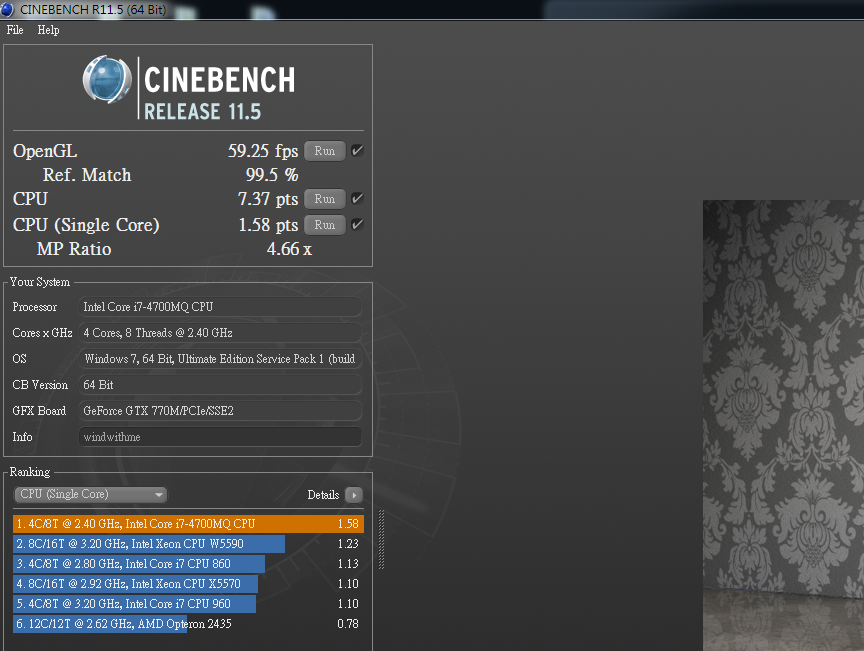The height and width of the screenshot is (651, 864).
Task: Click the Cores x GHz field
Action: [x=220, y=333]
